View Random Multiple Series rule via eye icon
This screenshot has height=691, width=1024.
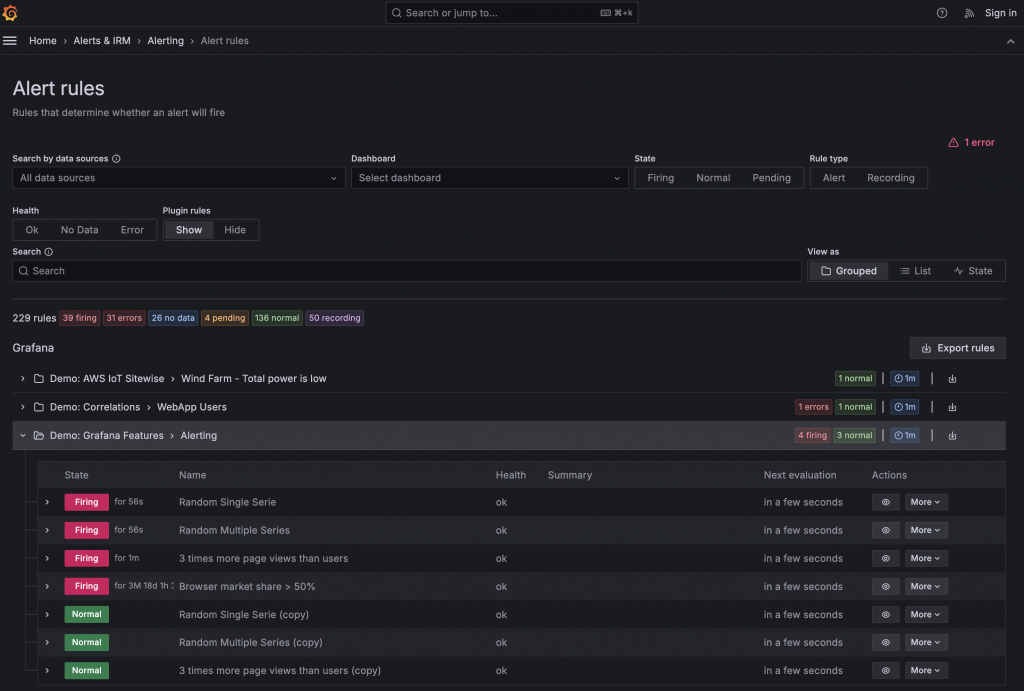[886, 530]
